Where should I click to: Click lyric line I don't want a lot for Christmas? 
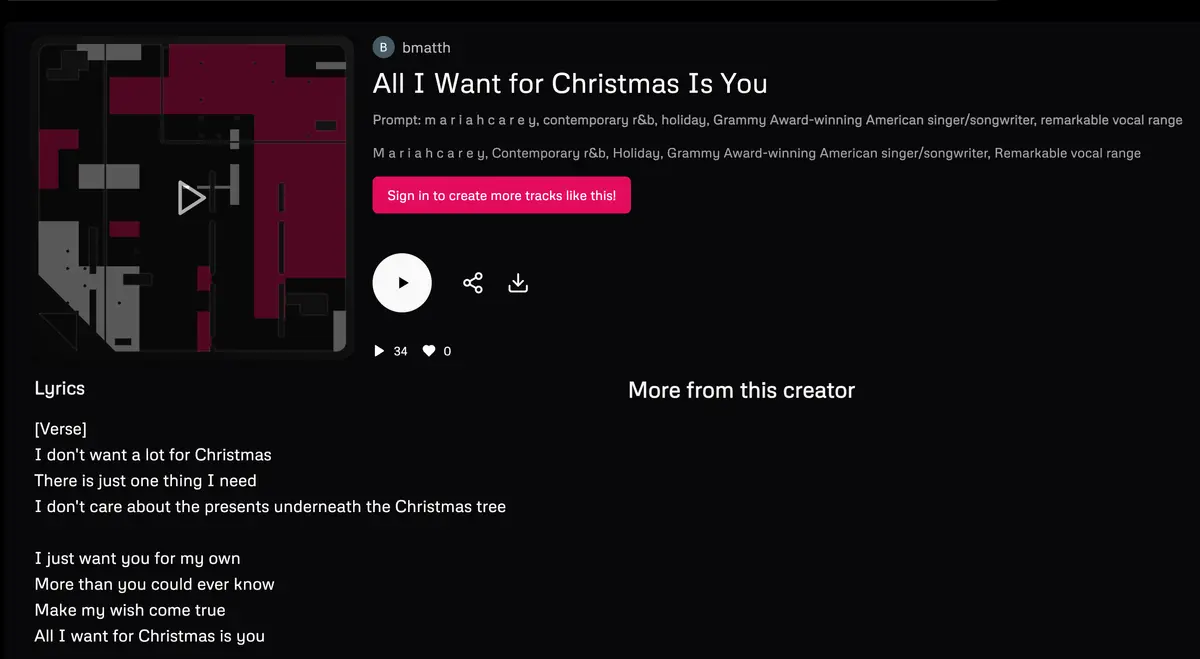click(153, 454)
